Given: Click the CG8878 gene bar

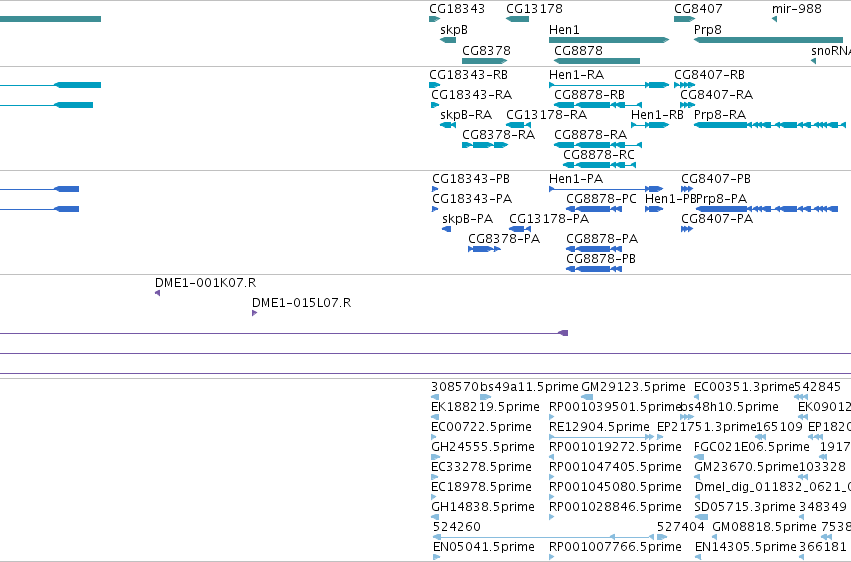Looking at the screenshot, I should point(597,61).
